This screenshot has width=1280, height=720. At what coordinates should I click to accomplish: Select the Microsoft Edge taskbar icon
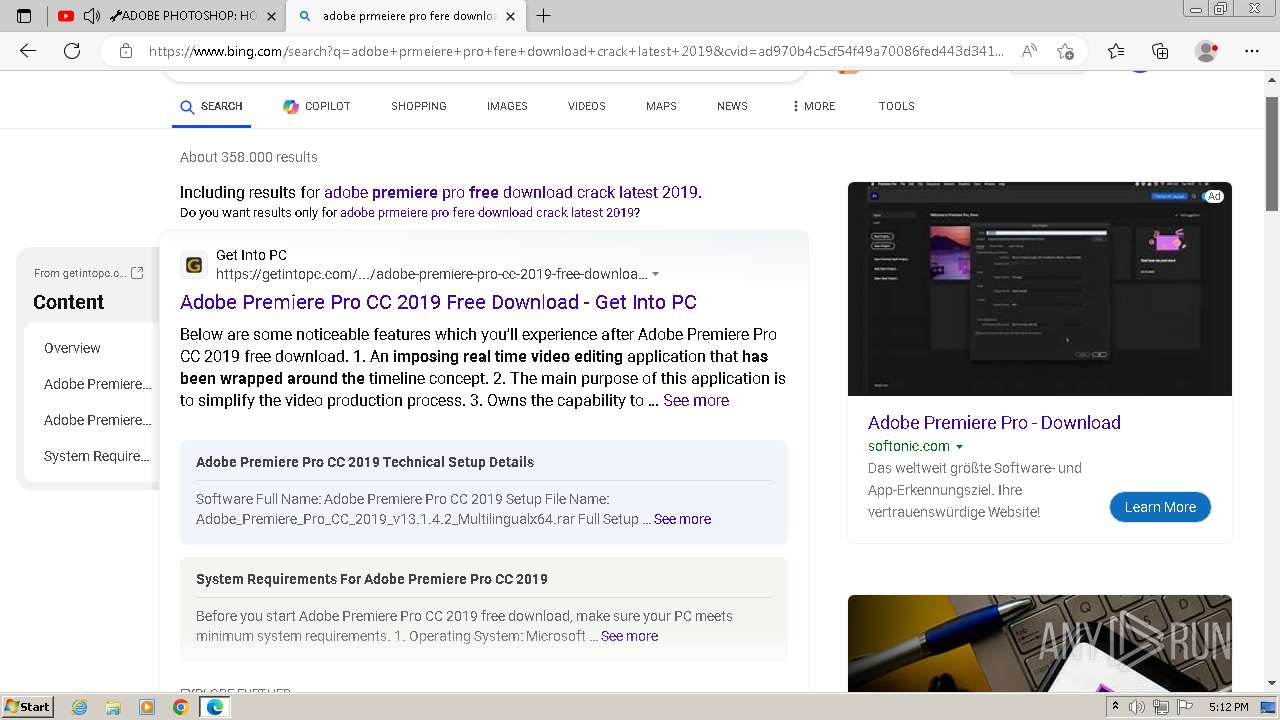[214, 707]
